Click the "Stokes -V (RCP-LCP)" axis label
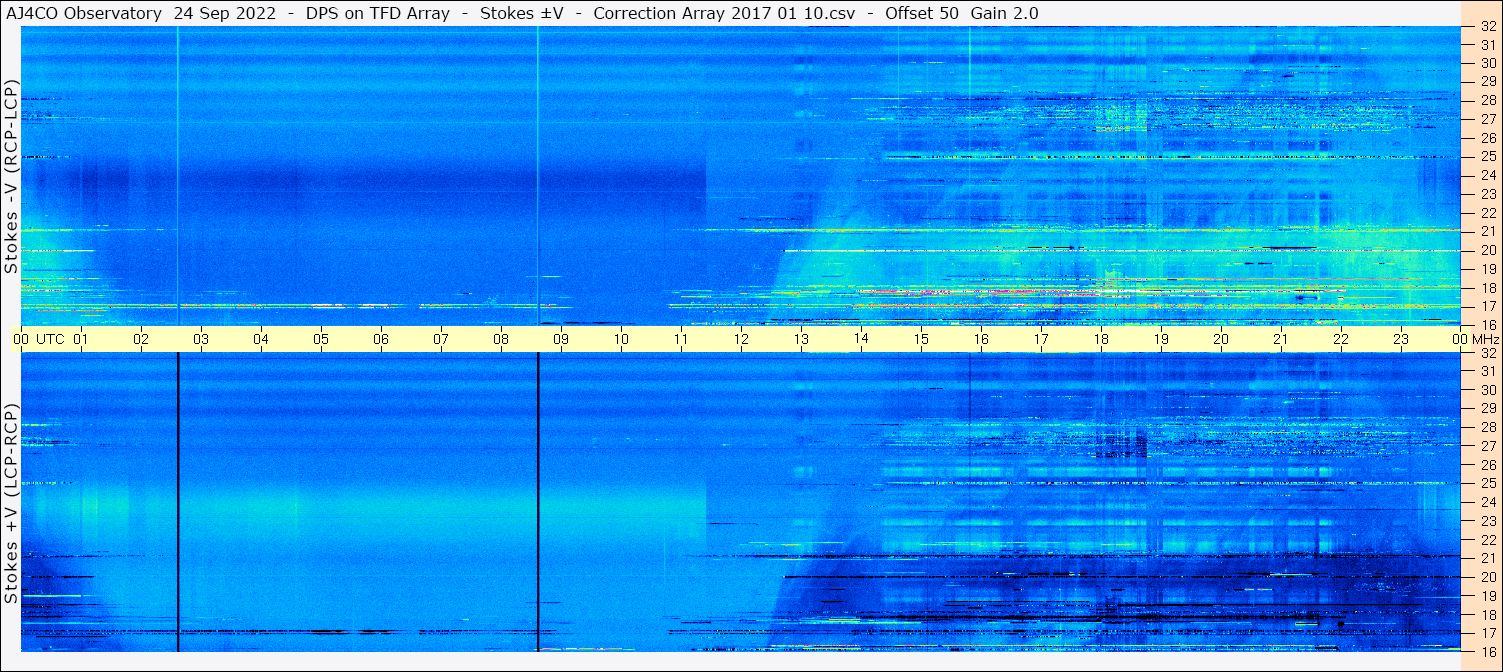Viewport: 1503px width, 672px height. click(10, 178)
